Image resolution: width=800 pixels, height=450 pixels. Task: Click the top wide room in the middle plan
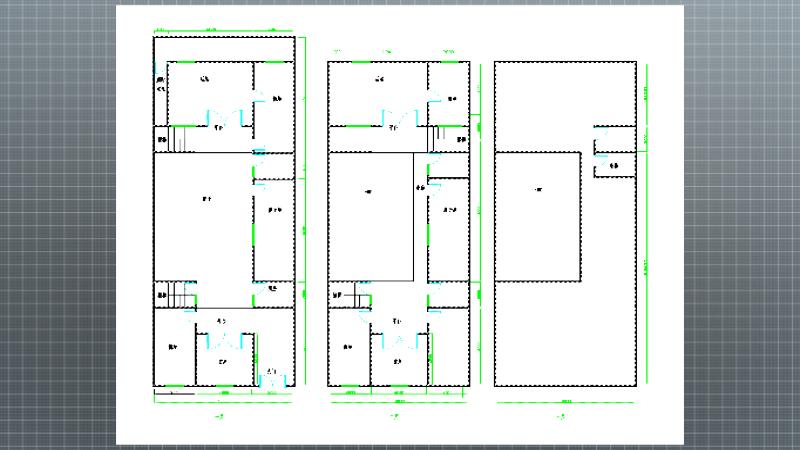[379, 92]
